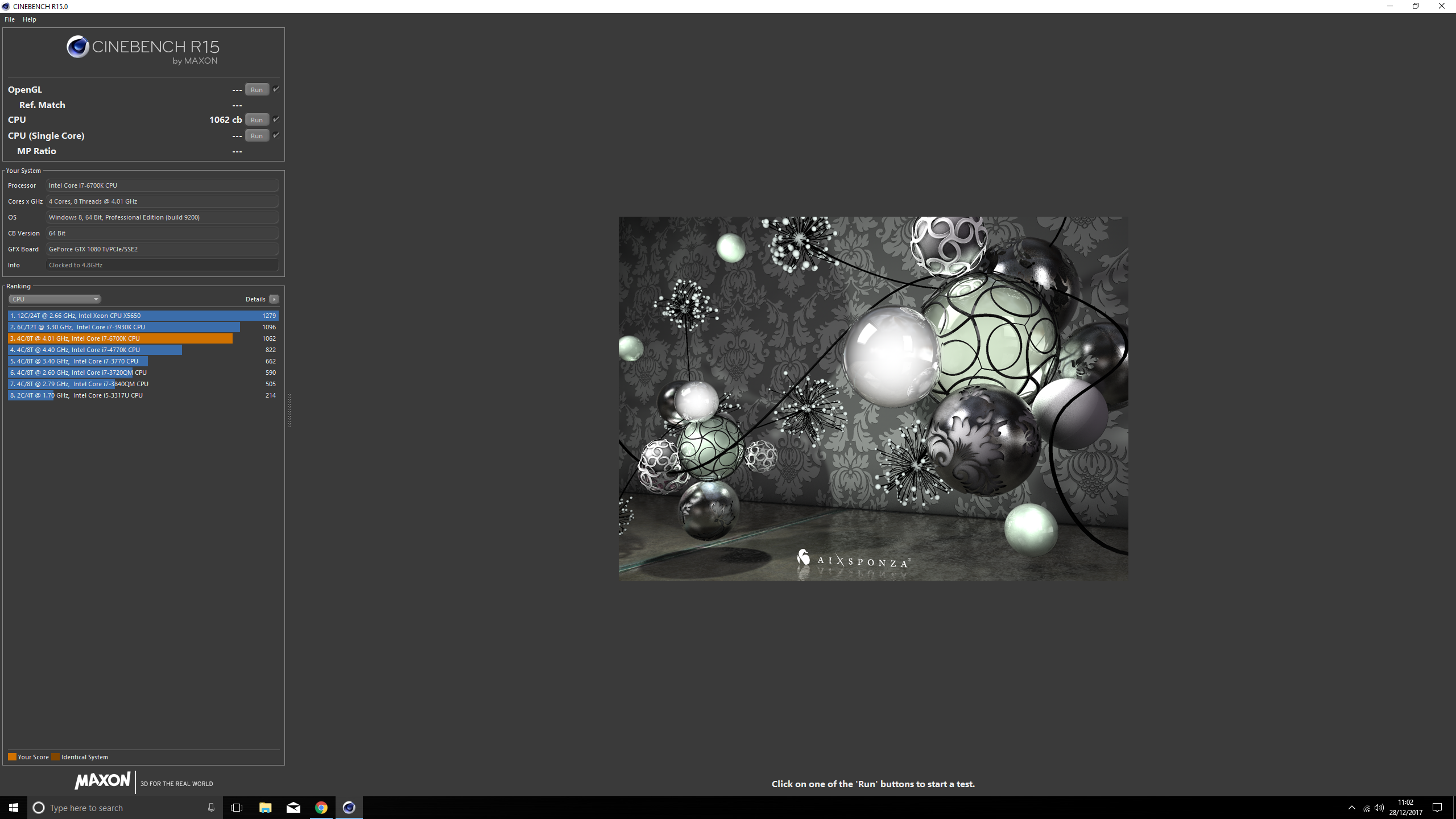Open the Mail app from the taskbar

[x=293, y=808]
